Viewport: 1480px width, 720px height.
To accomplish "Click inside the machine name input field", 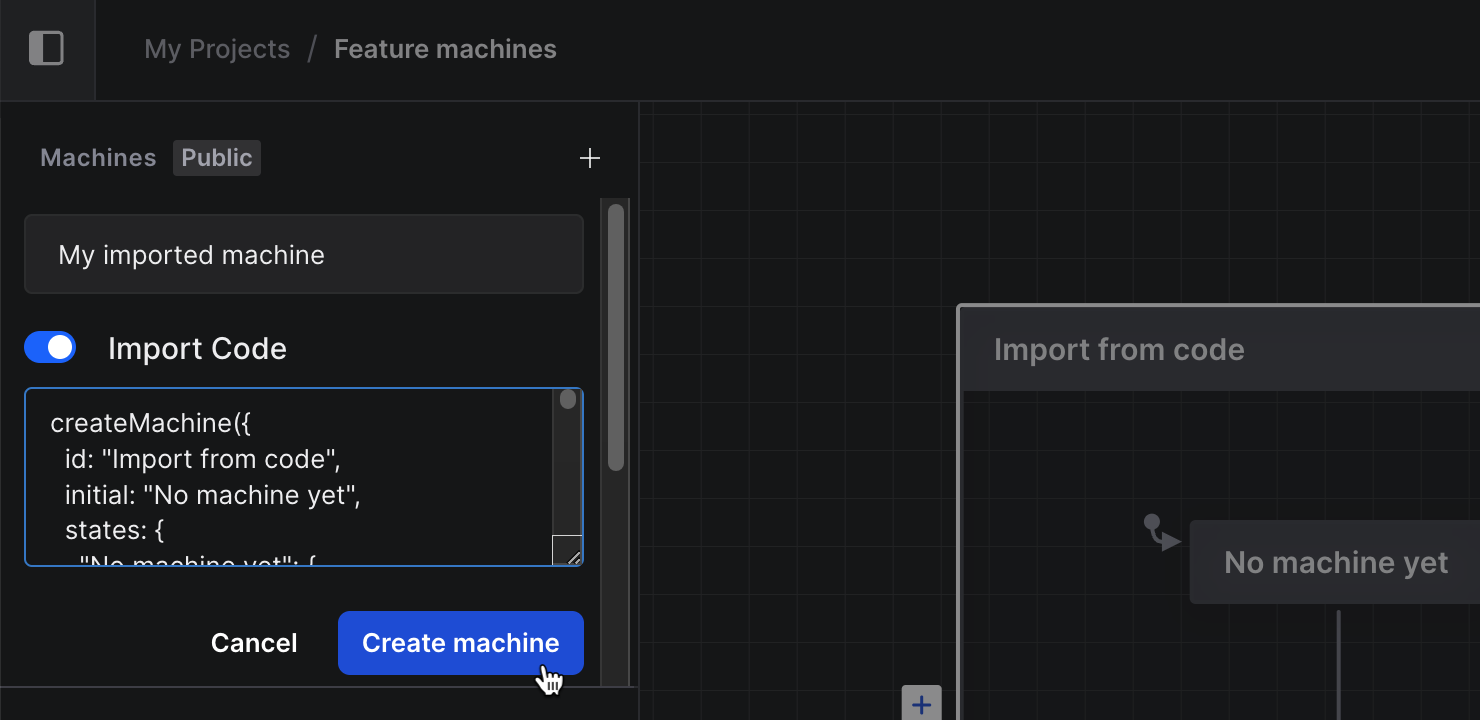I will (x=303, y=254).
